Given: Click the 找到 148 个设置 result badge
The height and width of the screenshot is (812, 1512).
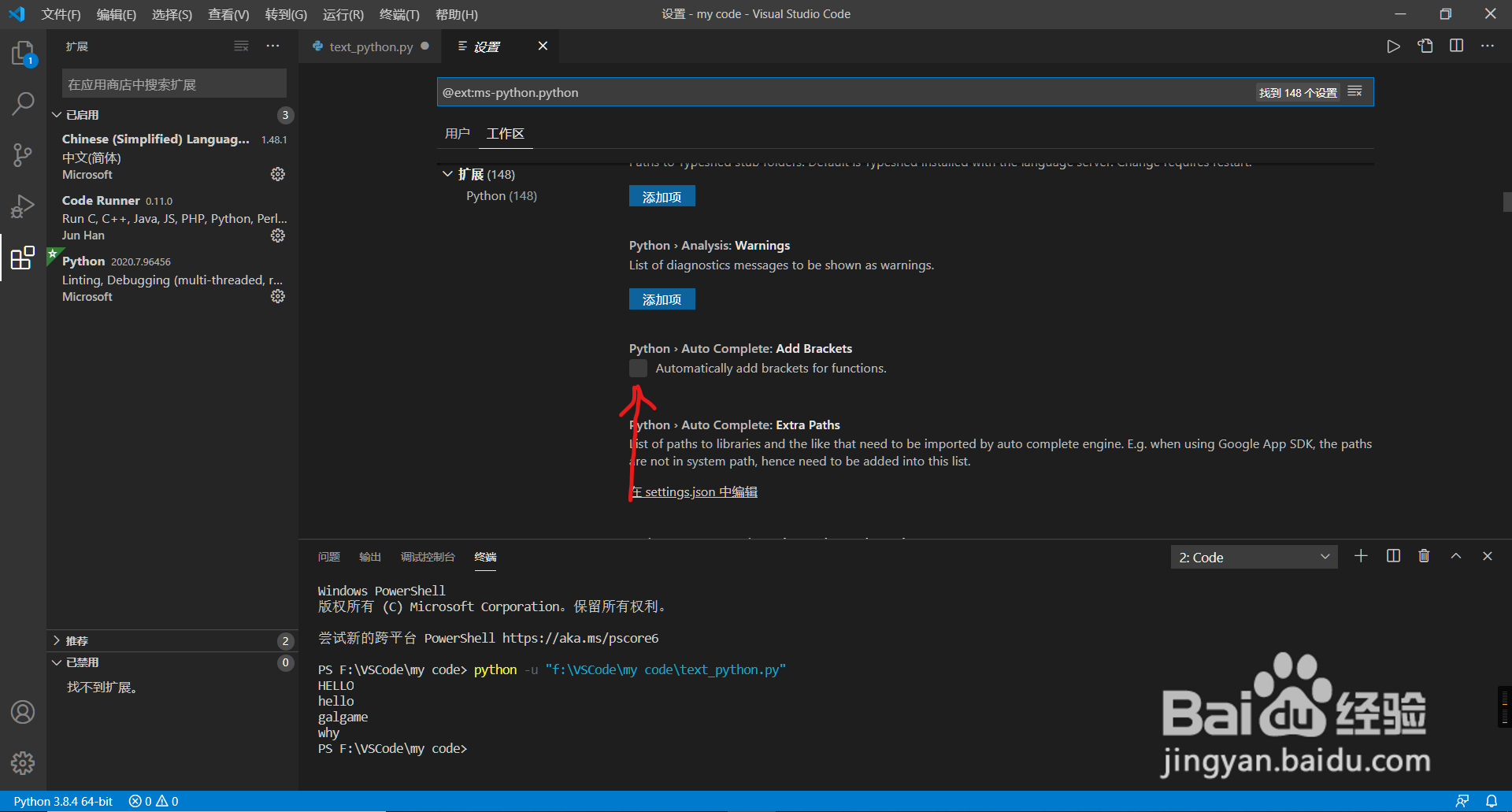Looking at the screenshot, I should pos(1298,92).
